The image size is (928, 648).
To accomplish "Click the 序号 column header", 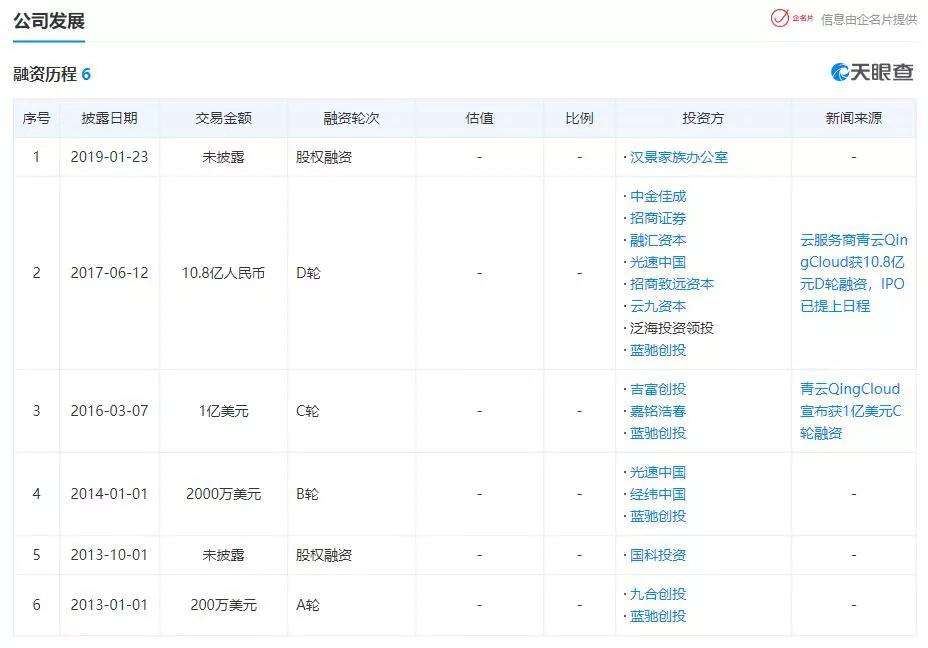I will (37, 118).
